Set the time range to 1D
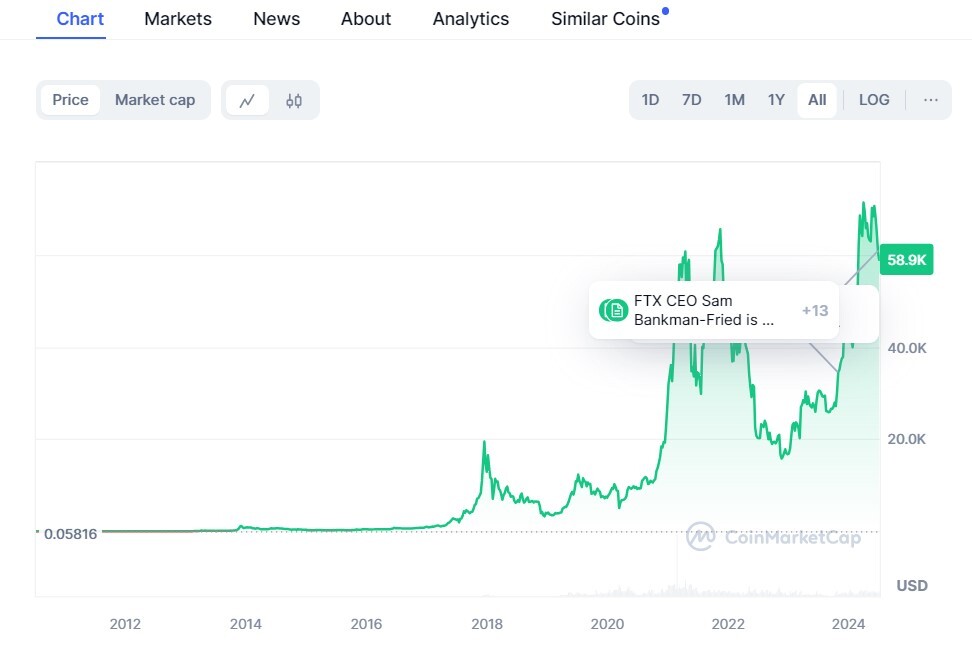The image size is (972, 656). 650,100
